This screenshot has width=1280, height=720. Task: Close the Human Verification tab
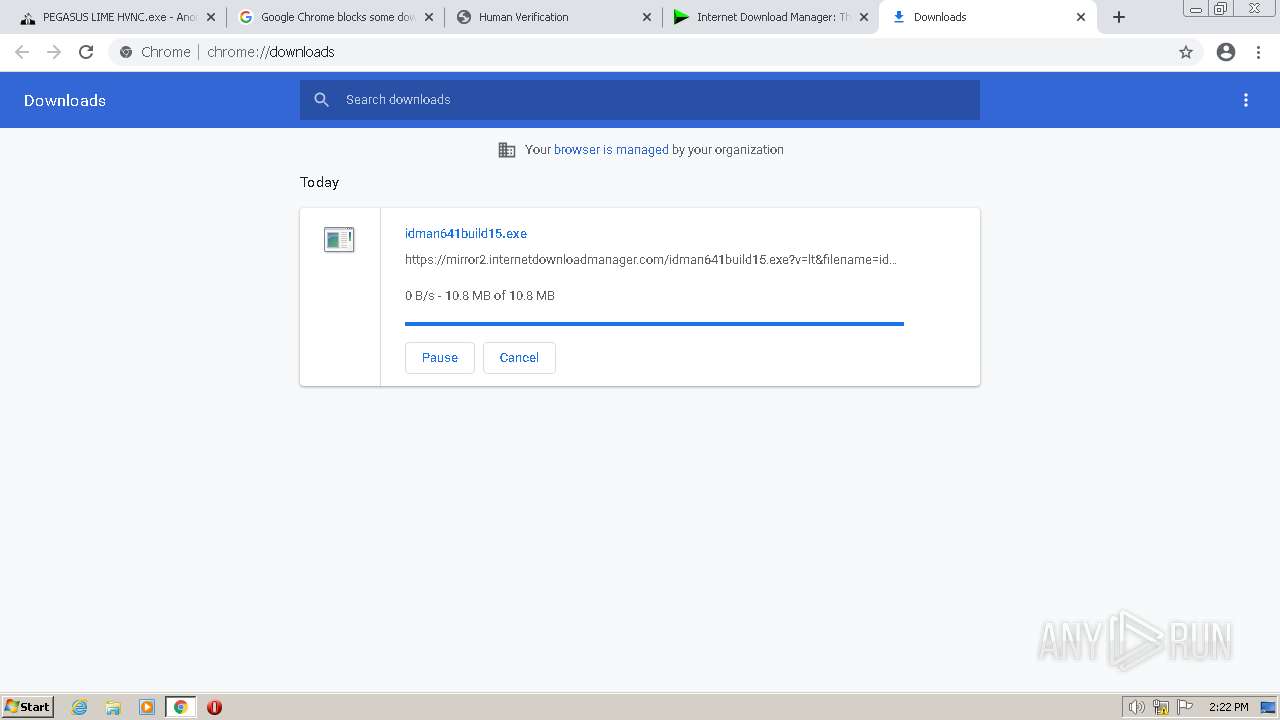tap(646, 17)
